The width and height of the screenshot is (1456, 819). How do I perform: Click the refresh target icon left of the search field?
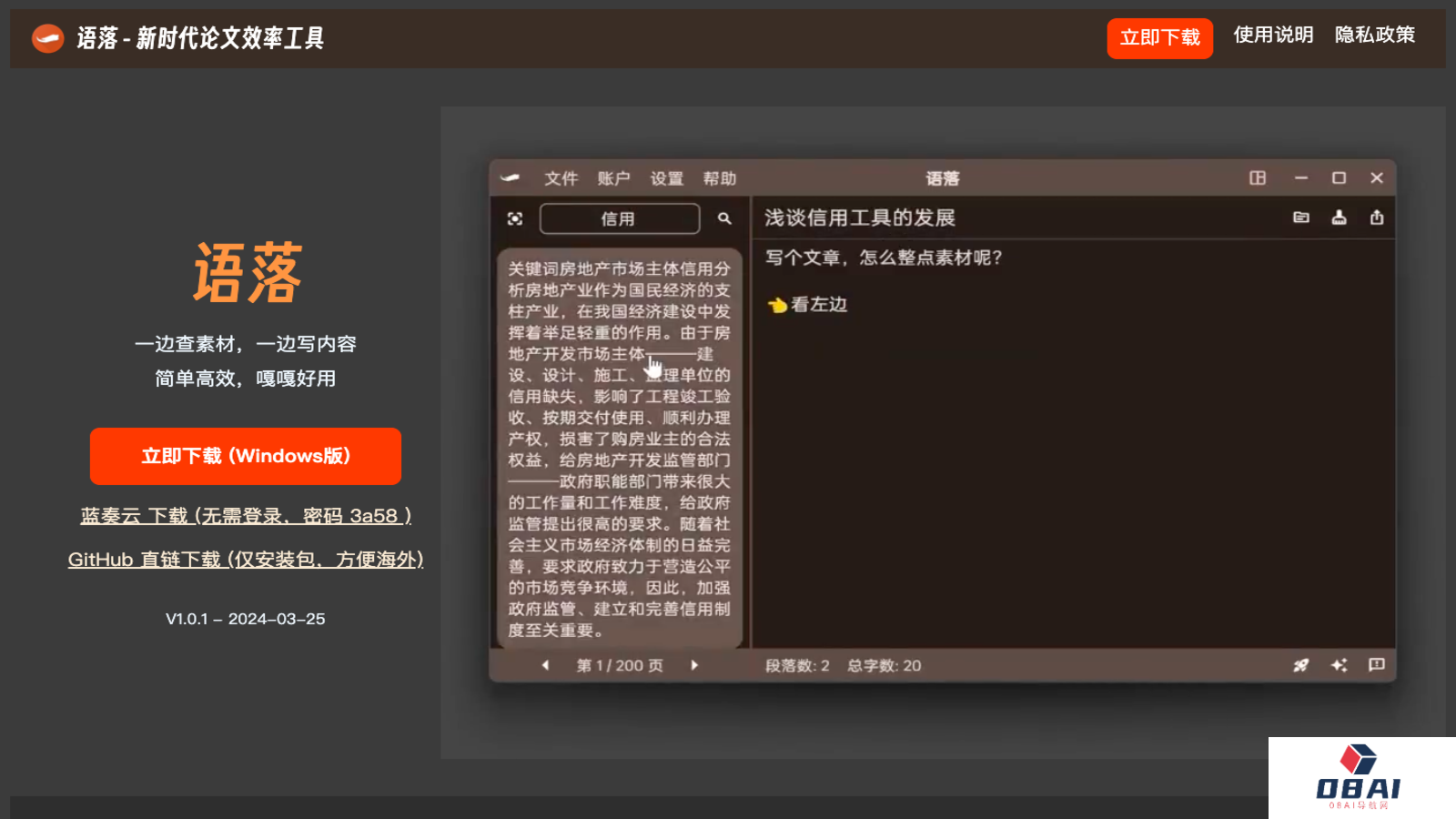click(x=516, y=218)
